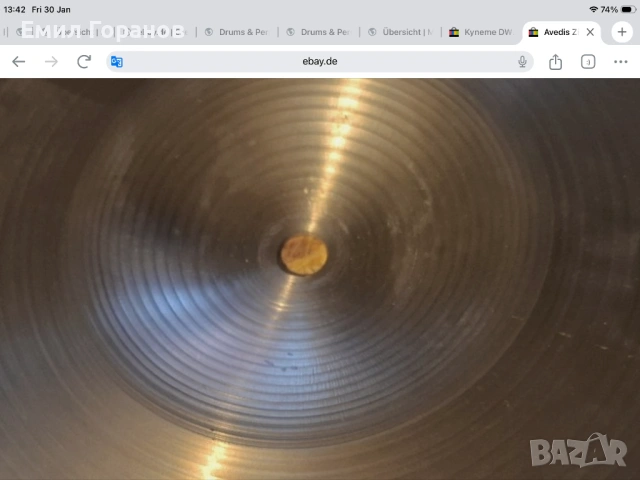
Task: Open the cymbal photo on the page
Action: [x=320, y=279]
